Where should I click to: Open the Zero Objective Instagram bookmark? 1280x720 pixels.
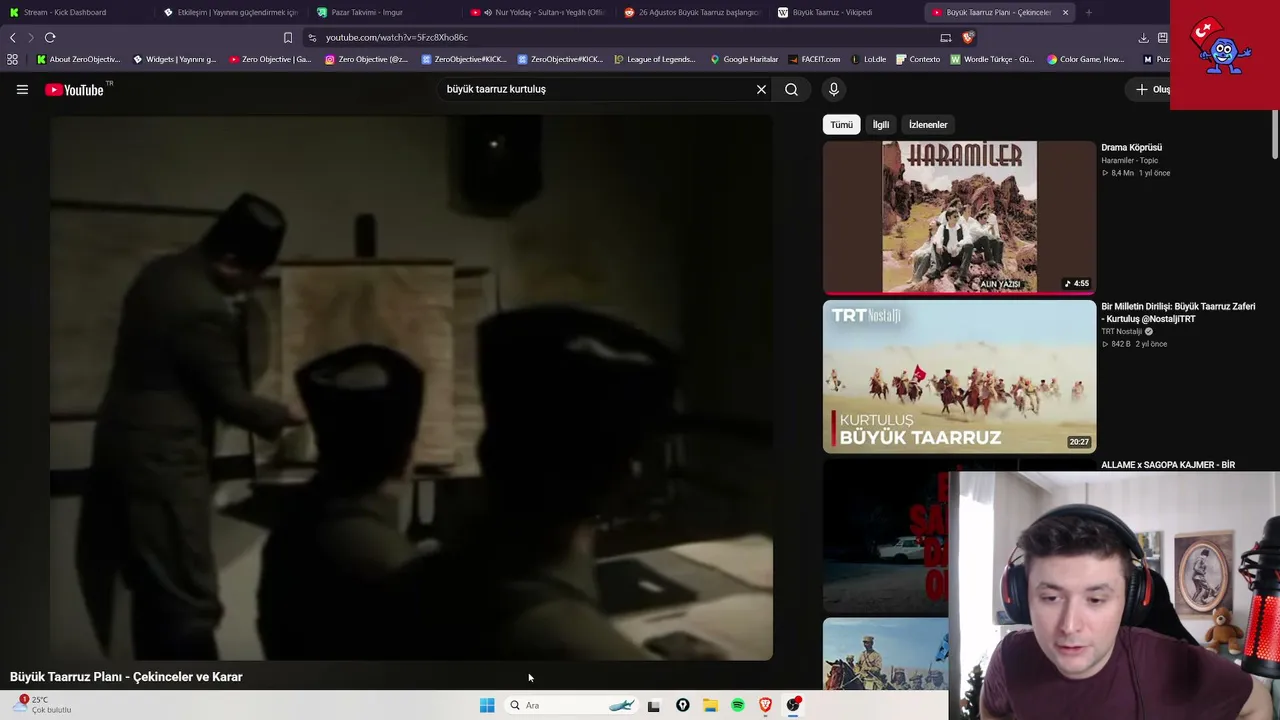[366, 59]
